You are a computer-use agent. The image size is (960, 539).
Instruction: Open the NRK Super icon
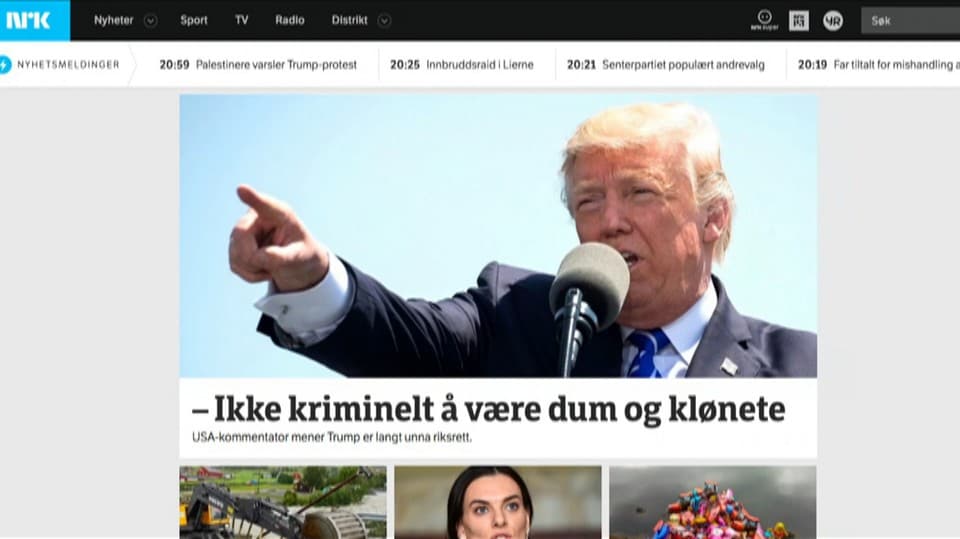[x=765, y=20]
